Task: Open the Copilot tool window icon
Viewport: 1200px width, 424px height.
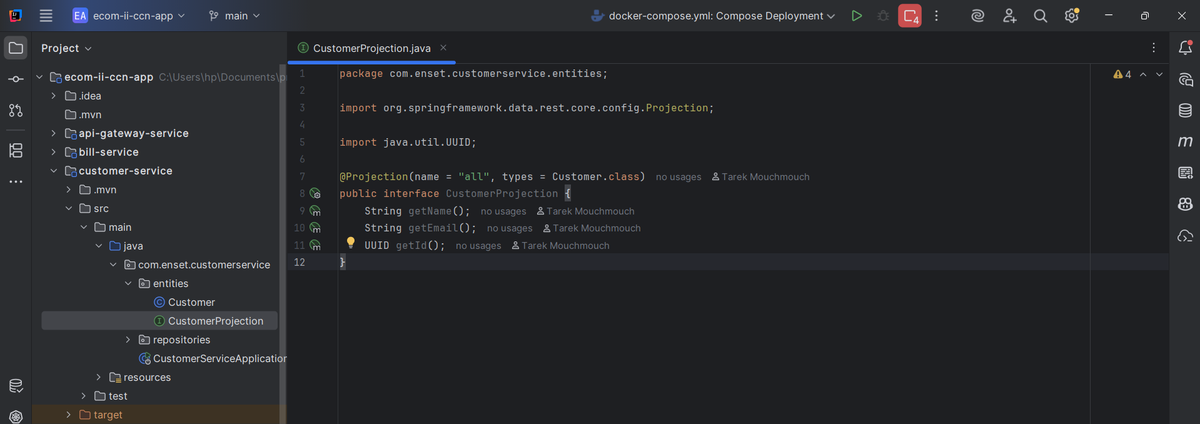Action: pos(1185,205)
